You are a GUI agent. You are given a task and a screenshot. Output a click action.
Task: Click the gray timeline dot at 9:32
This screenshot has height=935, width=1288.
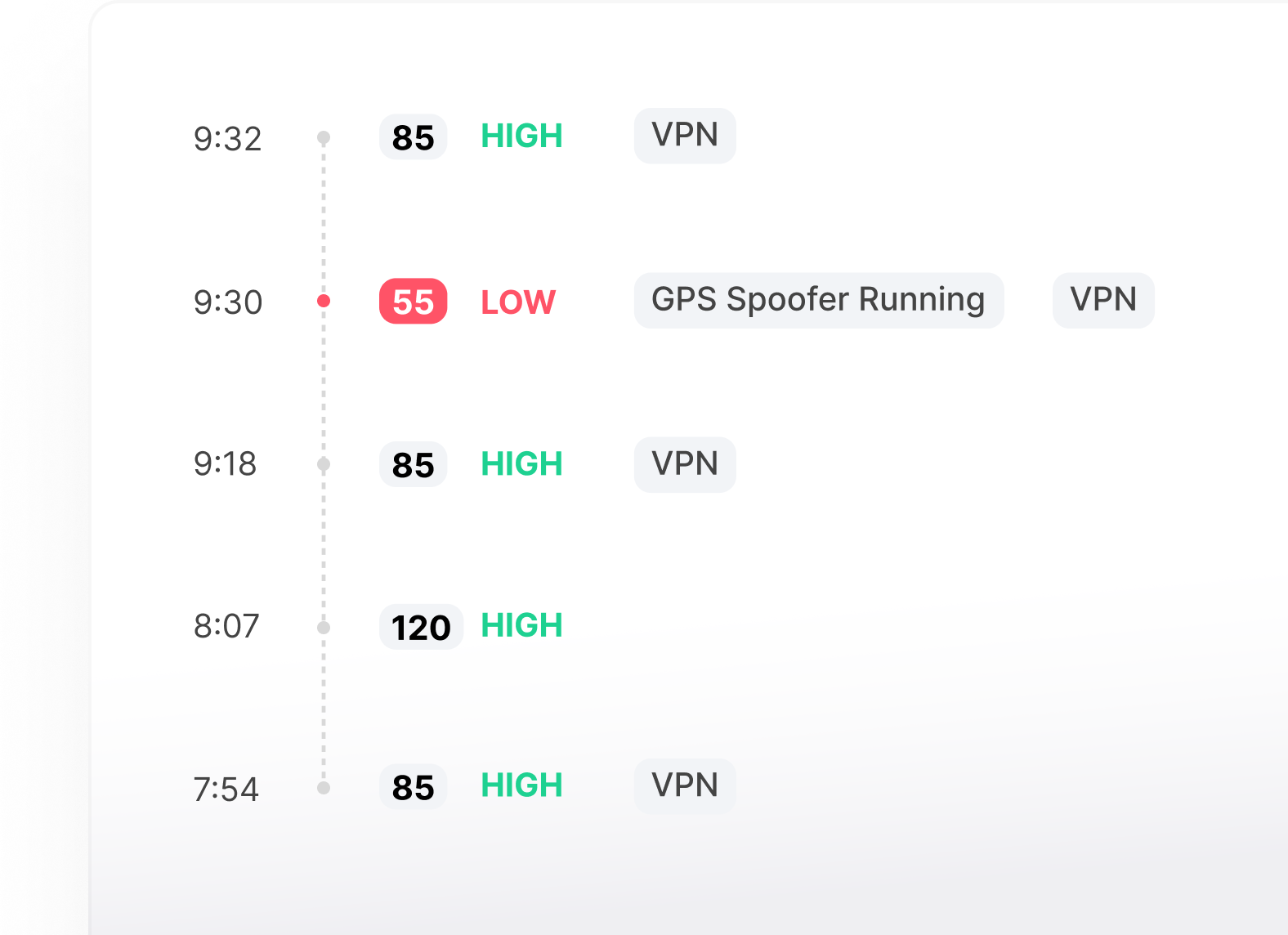click(x=324, y=136)
